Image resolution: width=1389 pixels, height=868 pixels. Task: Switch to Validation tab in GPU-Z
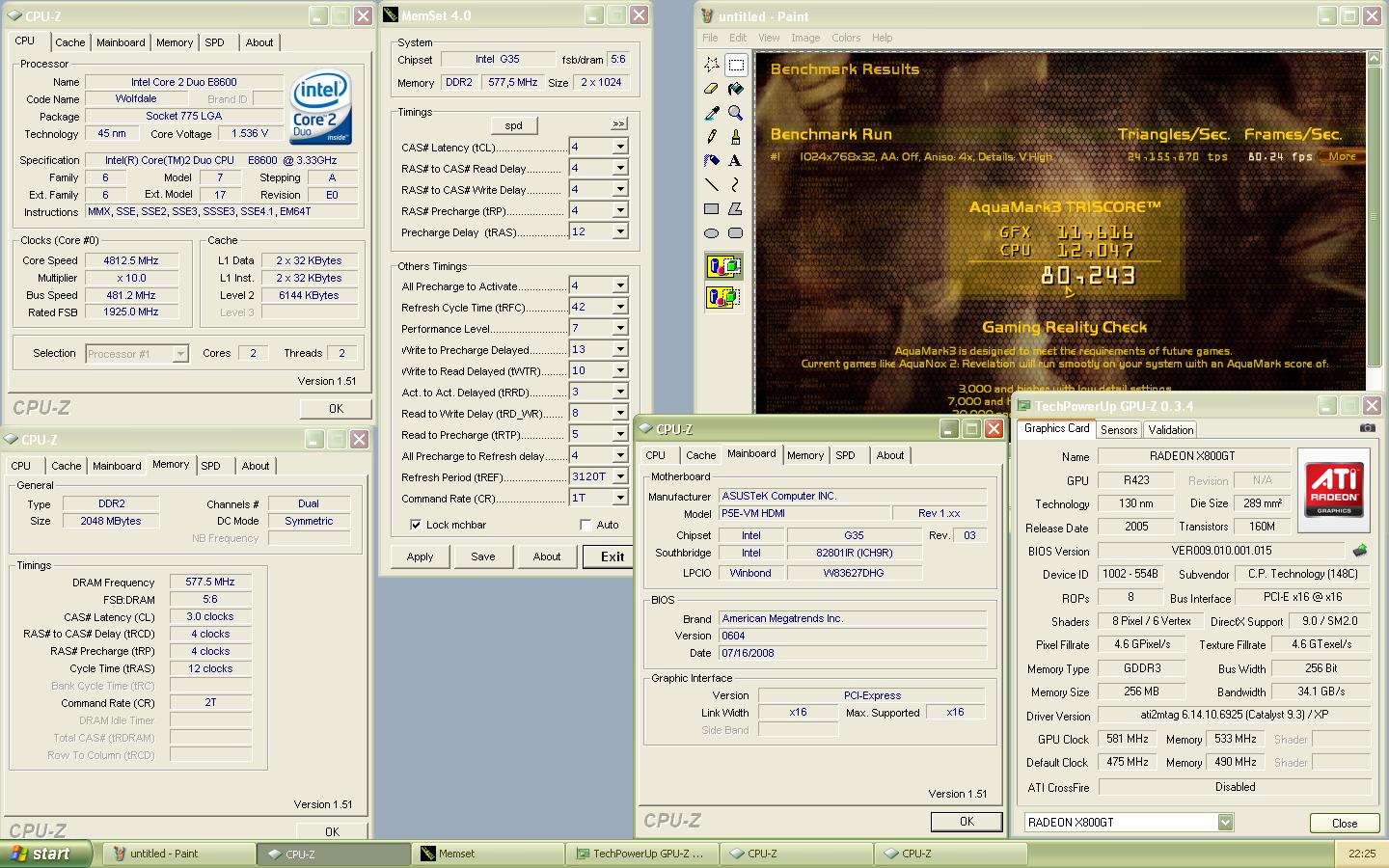pyautogui.click(x=1170, y=430)
